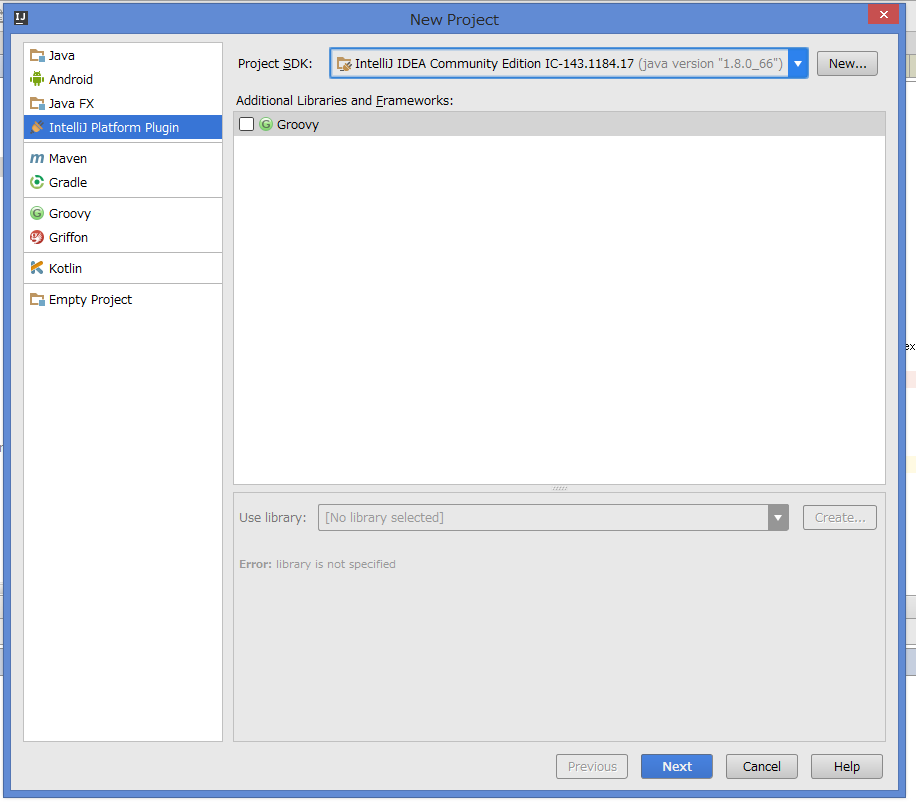Click the Previous button
The image size is (916, 808).
[592, 767]
